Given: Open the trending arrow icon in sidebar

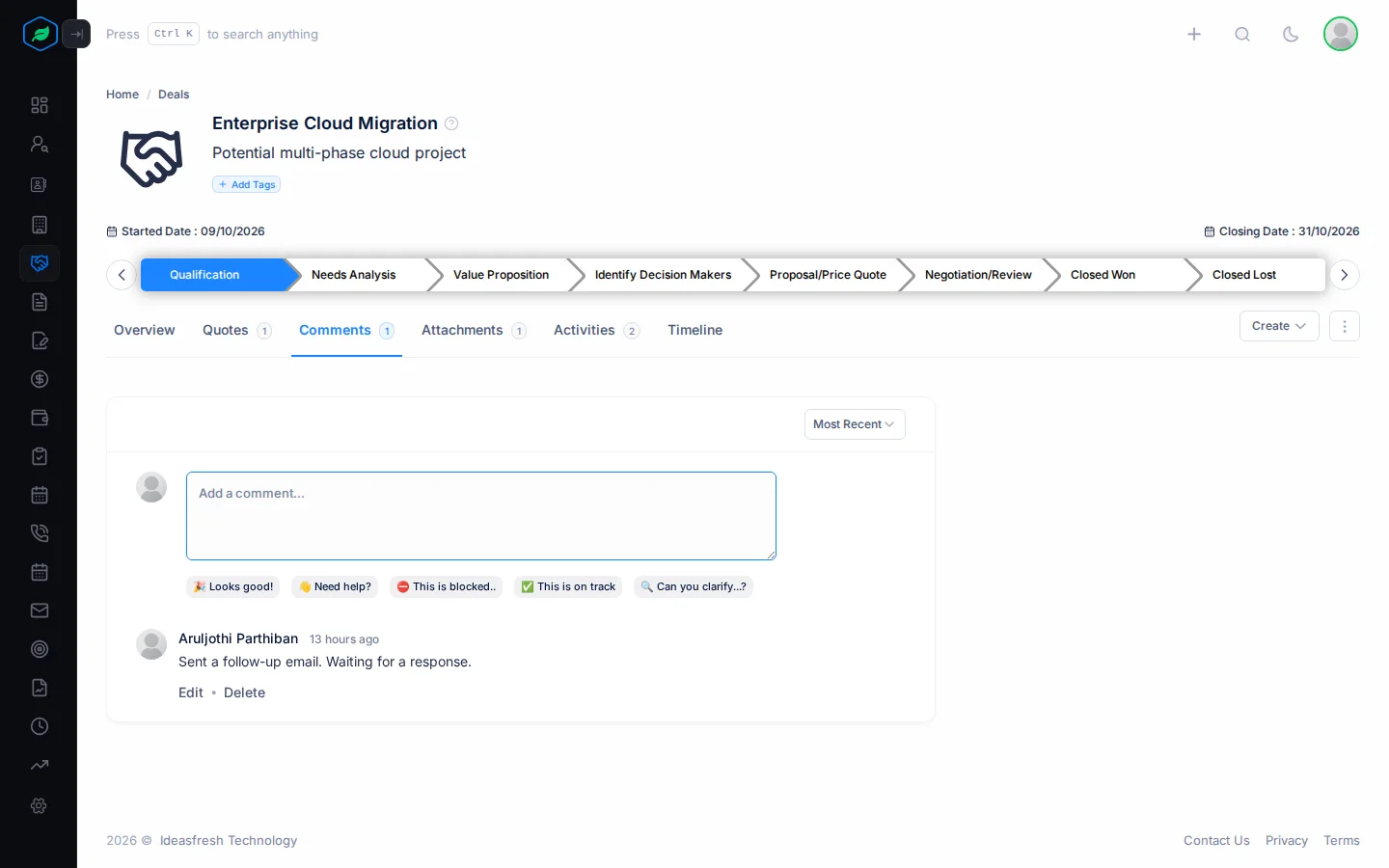Looking at the screenshot, I should (40, 765).
